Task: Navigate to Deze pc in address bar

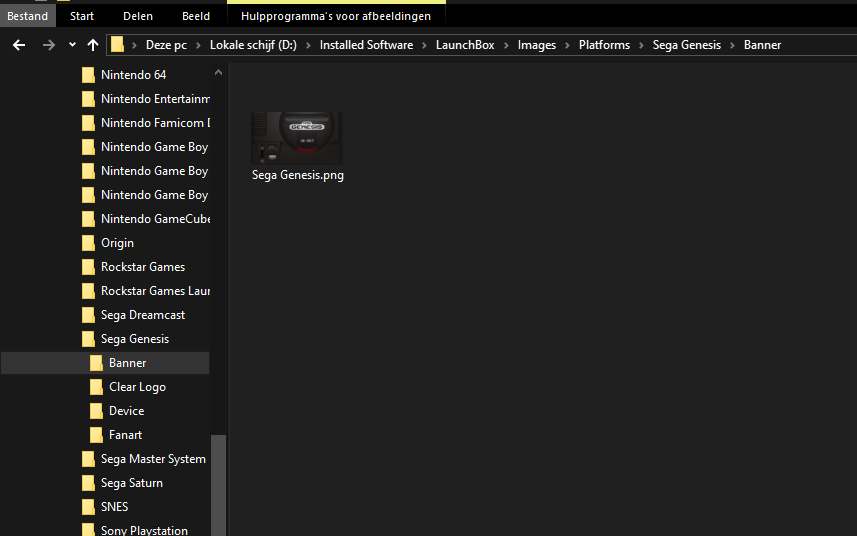Action: pyautogui.click(x=166, y=45)
